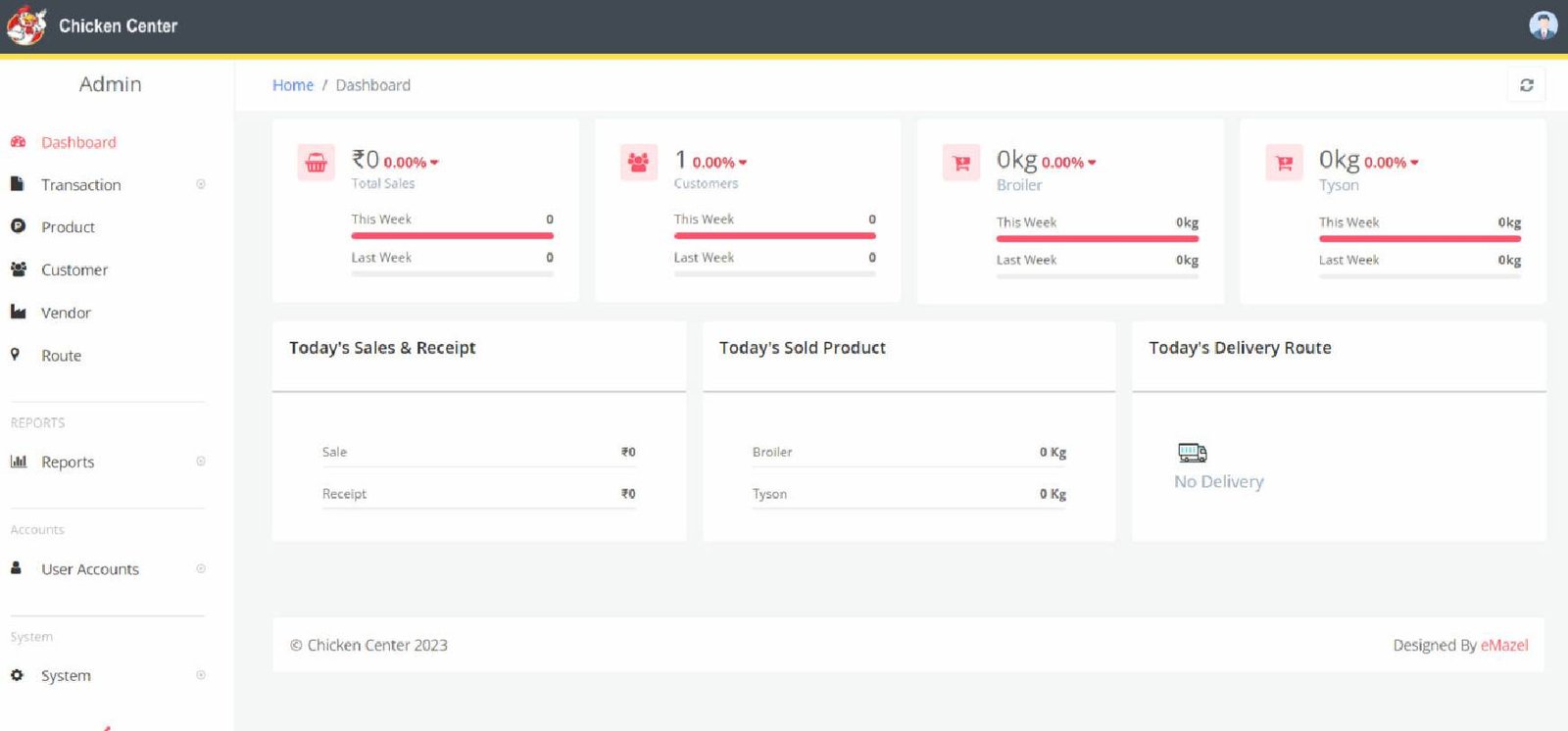1568x731 pixels.
Task: Expand the Reports submenu arrow
Action: tap(201, 462)
